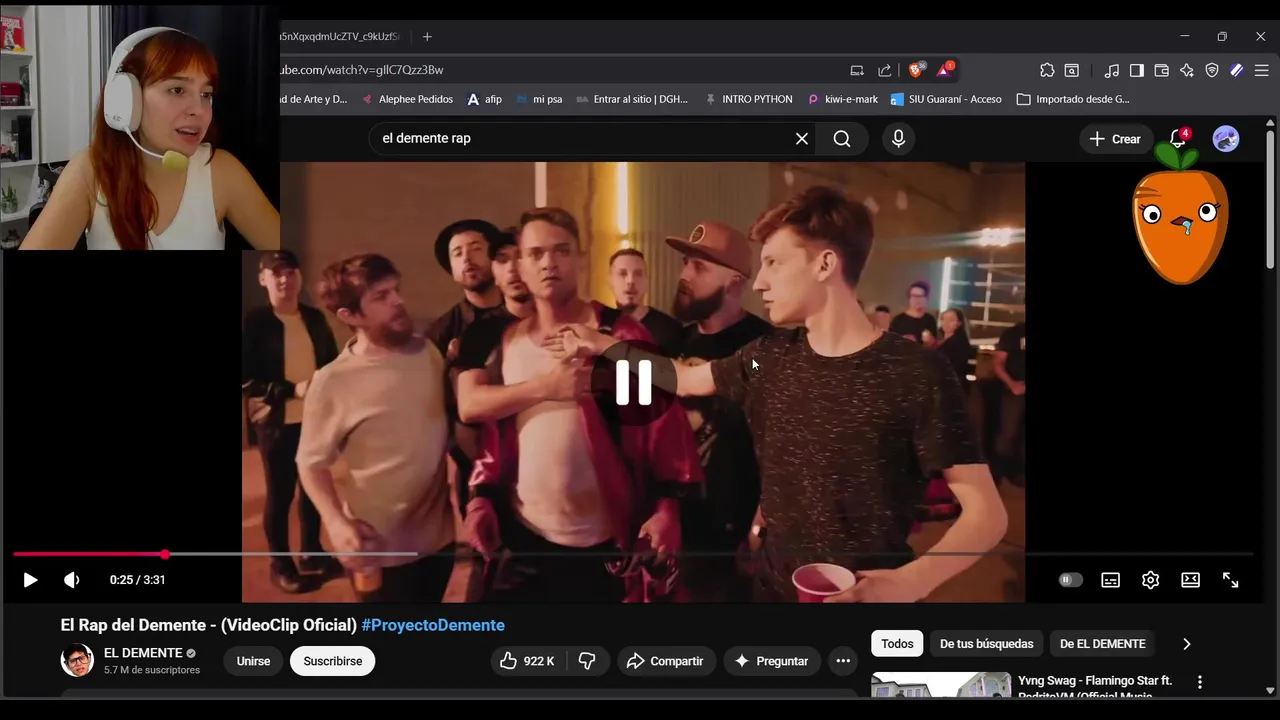Viewport: 1280px width, 720px height.
Task: Start voice search with the microphone
Action: coord(898,139)
